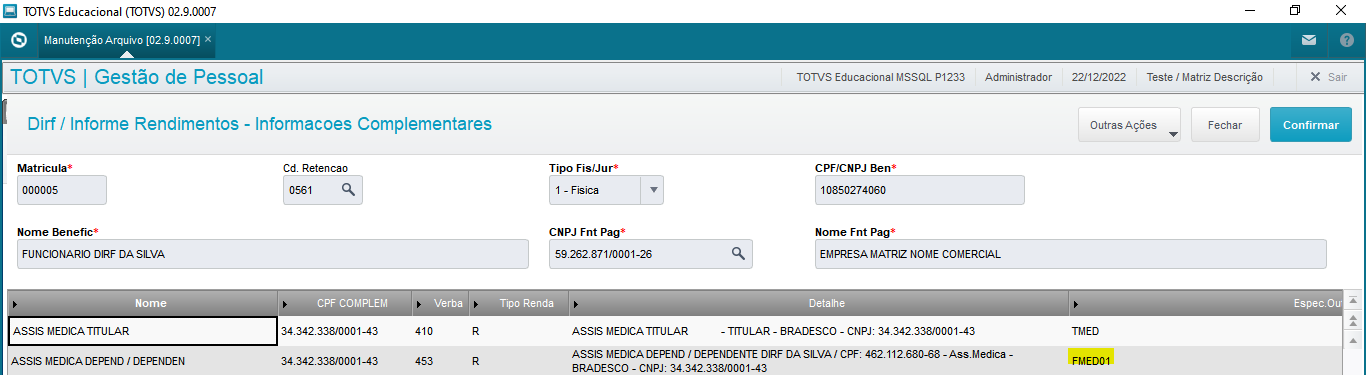The width and height of the screenshot is (1366, 375).
Task: Click the Confirmar button
Action: [1310, 125]
